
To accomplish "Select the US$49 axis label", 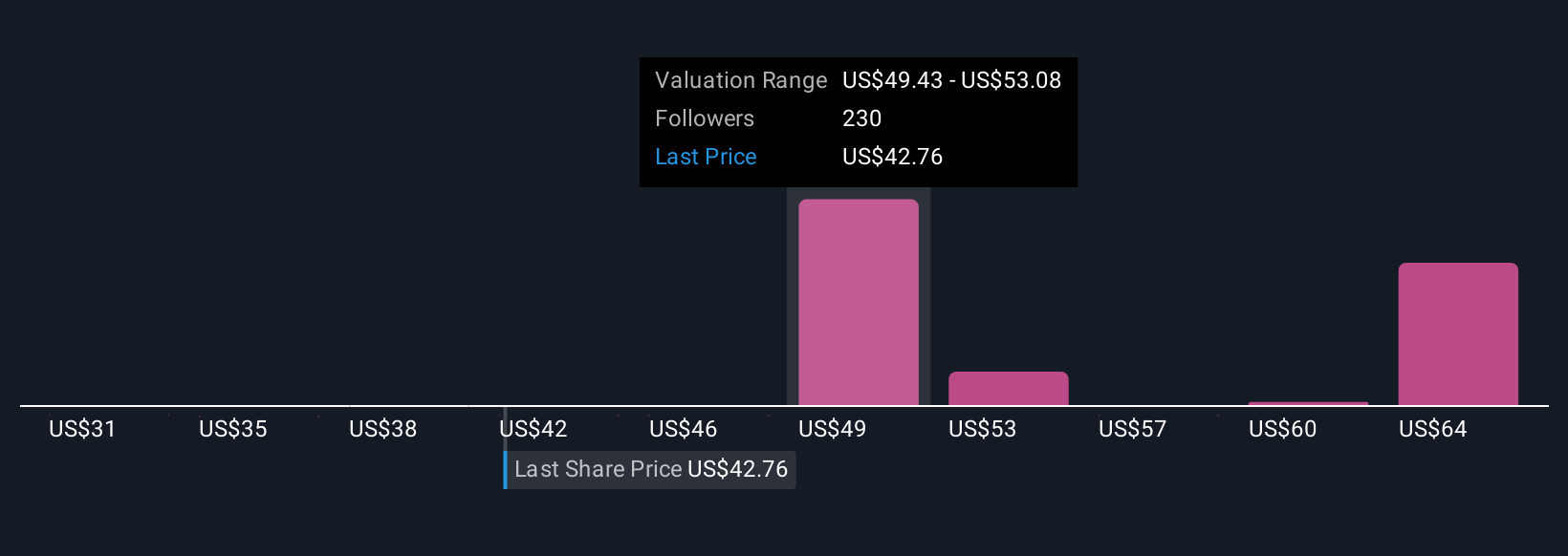I will click(832, 429).
